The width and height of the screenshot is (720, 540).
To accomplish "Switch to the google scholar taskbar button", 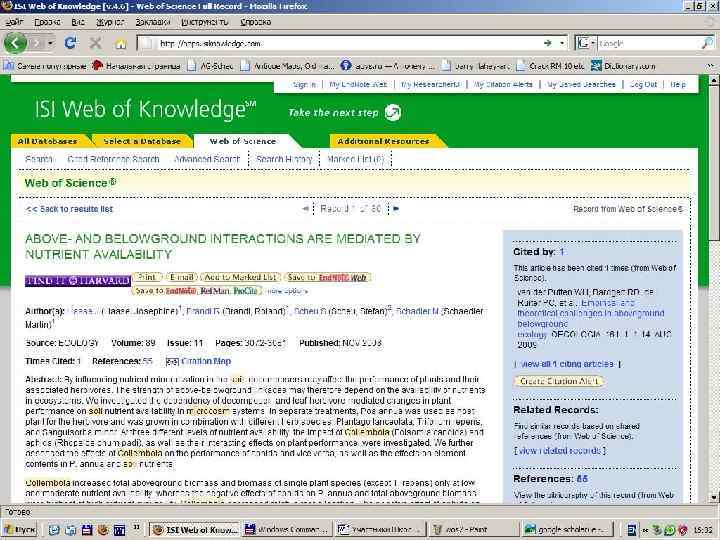I will [x=568, y=529].
